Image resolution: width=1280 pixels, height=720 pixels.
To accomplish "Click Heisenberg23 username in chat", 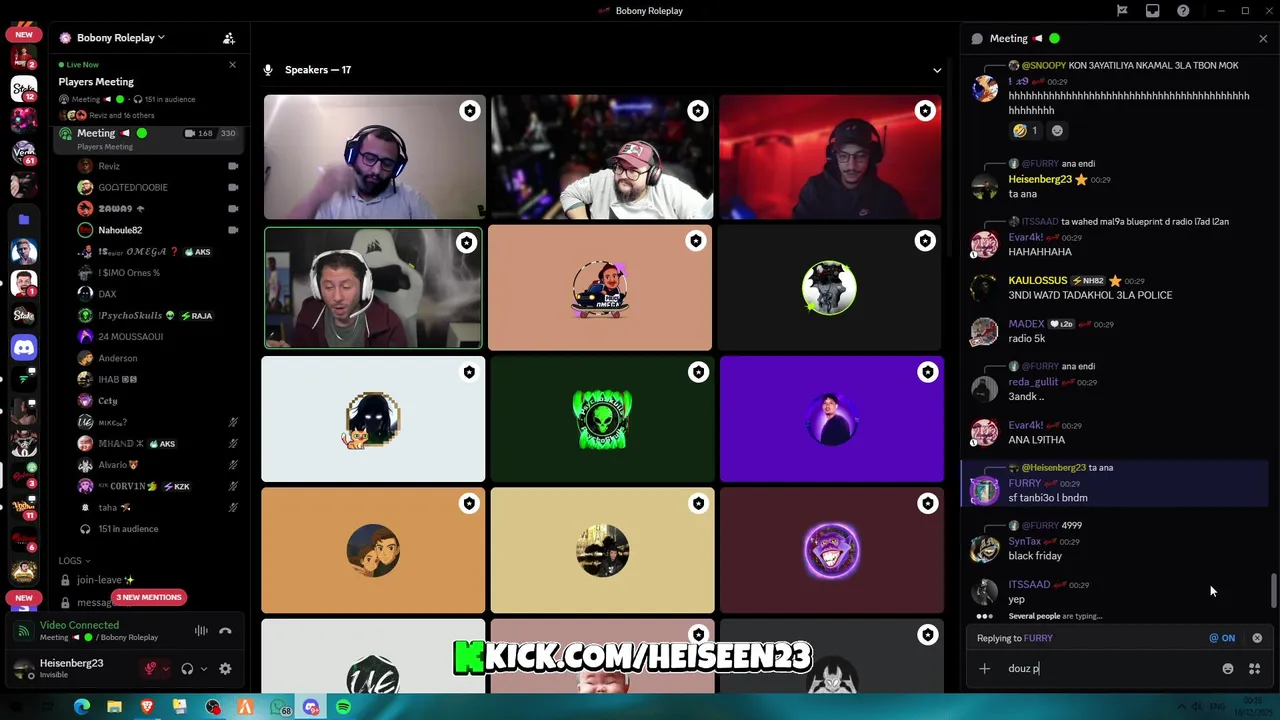I will coord(1040,179).
